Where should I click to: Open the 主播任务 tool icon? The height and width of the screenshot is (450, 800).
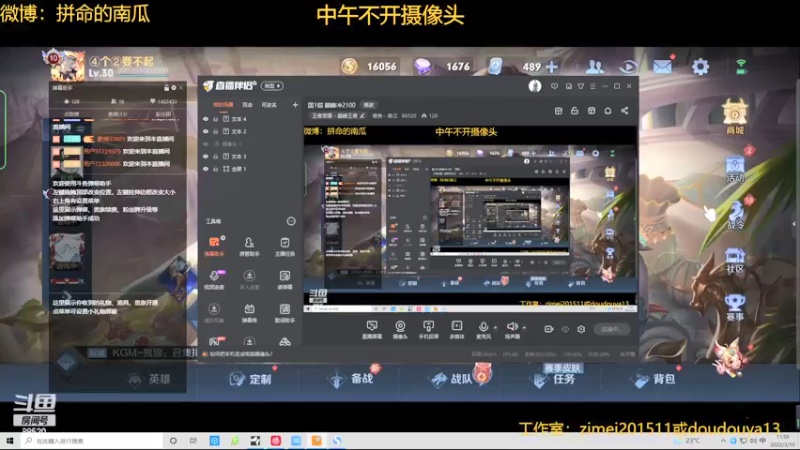point(285,246)
